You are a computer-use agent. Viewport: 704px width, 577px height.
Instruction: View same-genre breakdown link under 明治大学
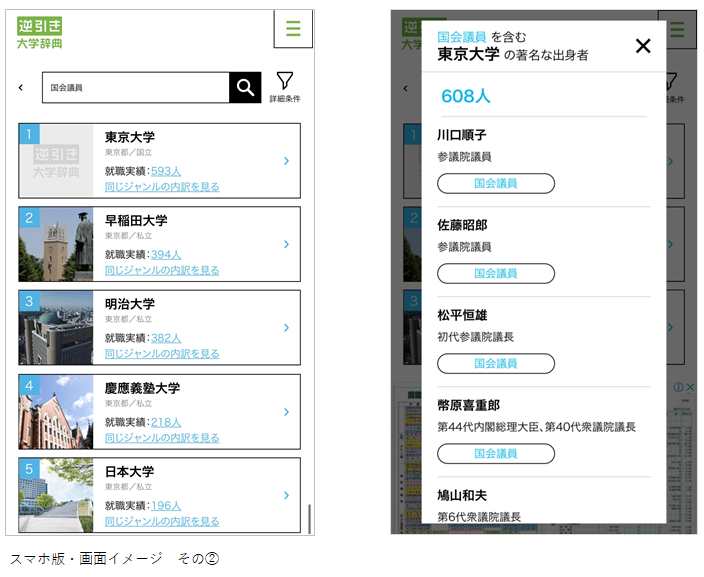[162, 354]
